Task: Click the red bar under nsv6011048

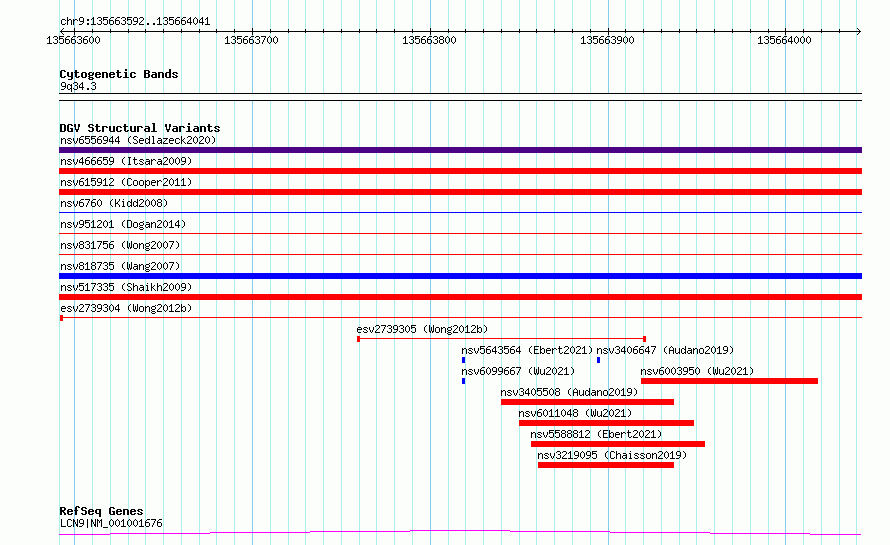Action: pyautogui.click(x=606, y=423)
